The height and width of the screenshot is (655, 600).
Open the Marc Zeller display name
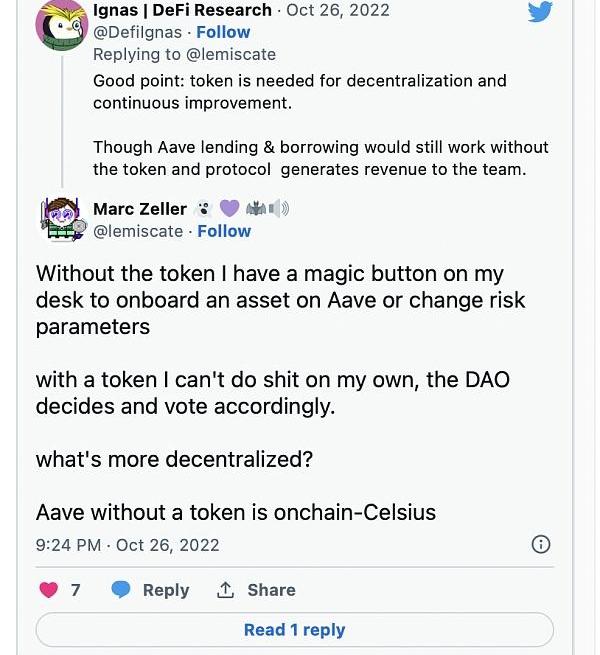coord(140,209)
